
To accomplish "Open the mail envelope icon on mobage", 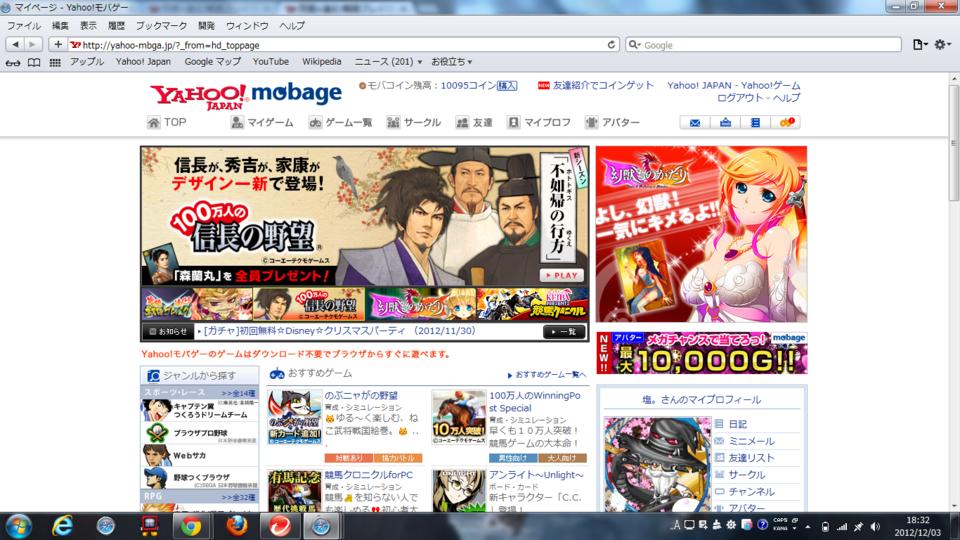I will coord(695,122).
